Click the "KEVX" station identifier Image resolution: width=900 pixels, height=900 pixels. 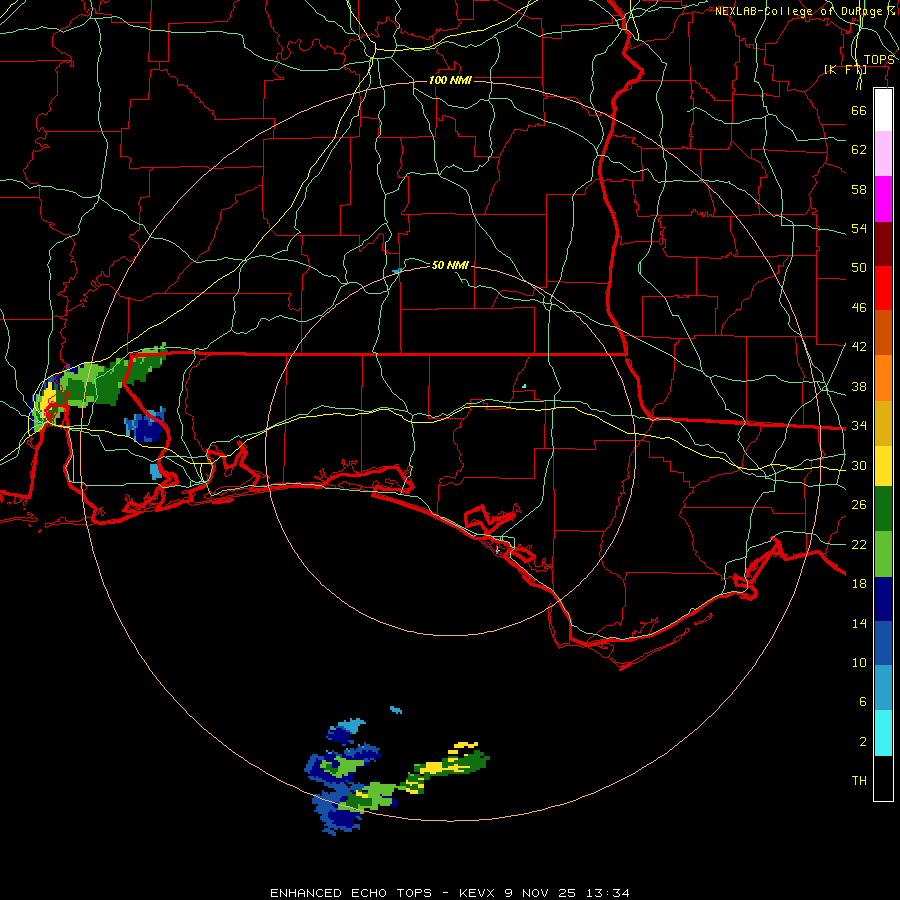point(478,893)
